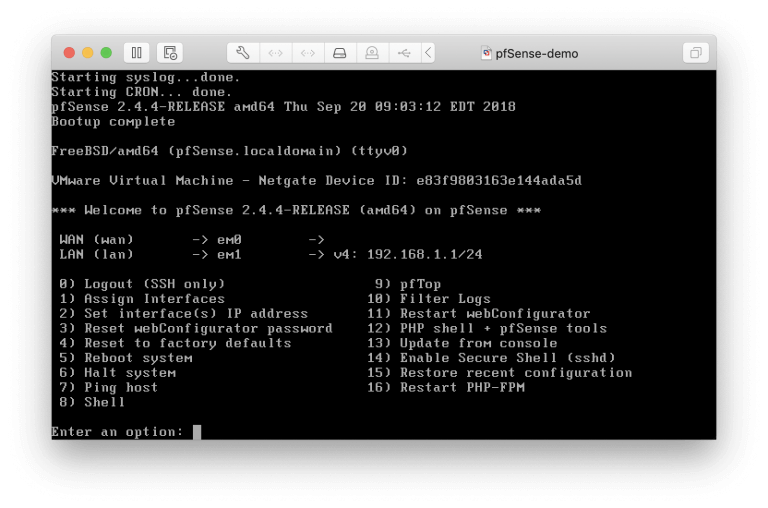Open the hard disk device icon
The image size is (768, 508).
coord(340,53)
